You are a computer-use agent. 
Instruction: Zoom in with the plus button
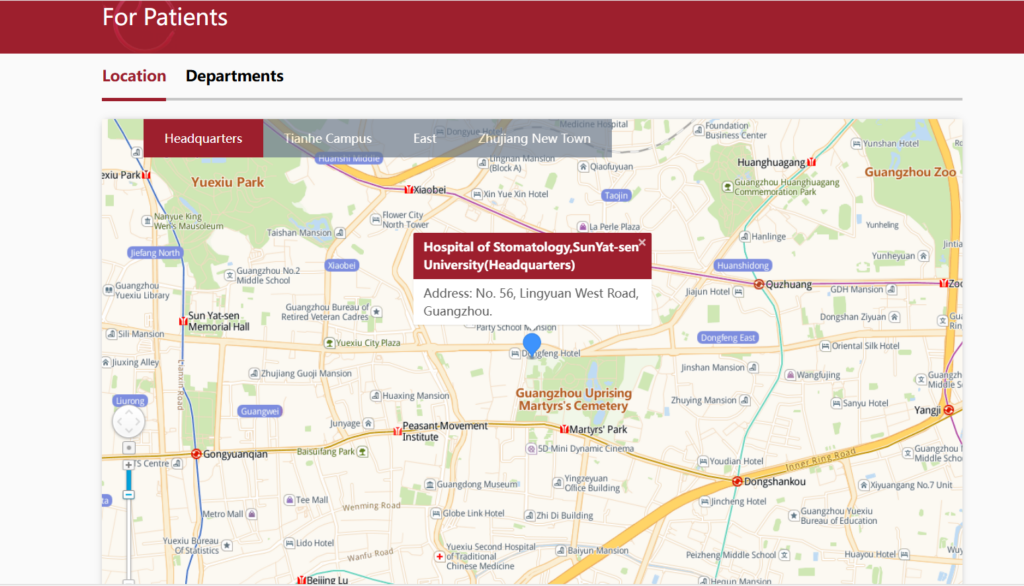tap(129, 465)
